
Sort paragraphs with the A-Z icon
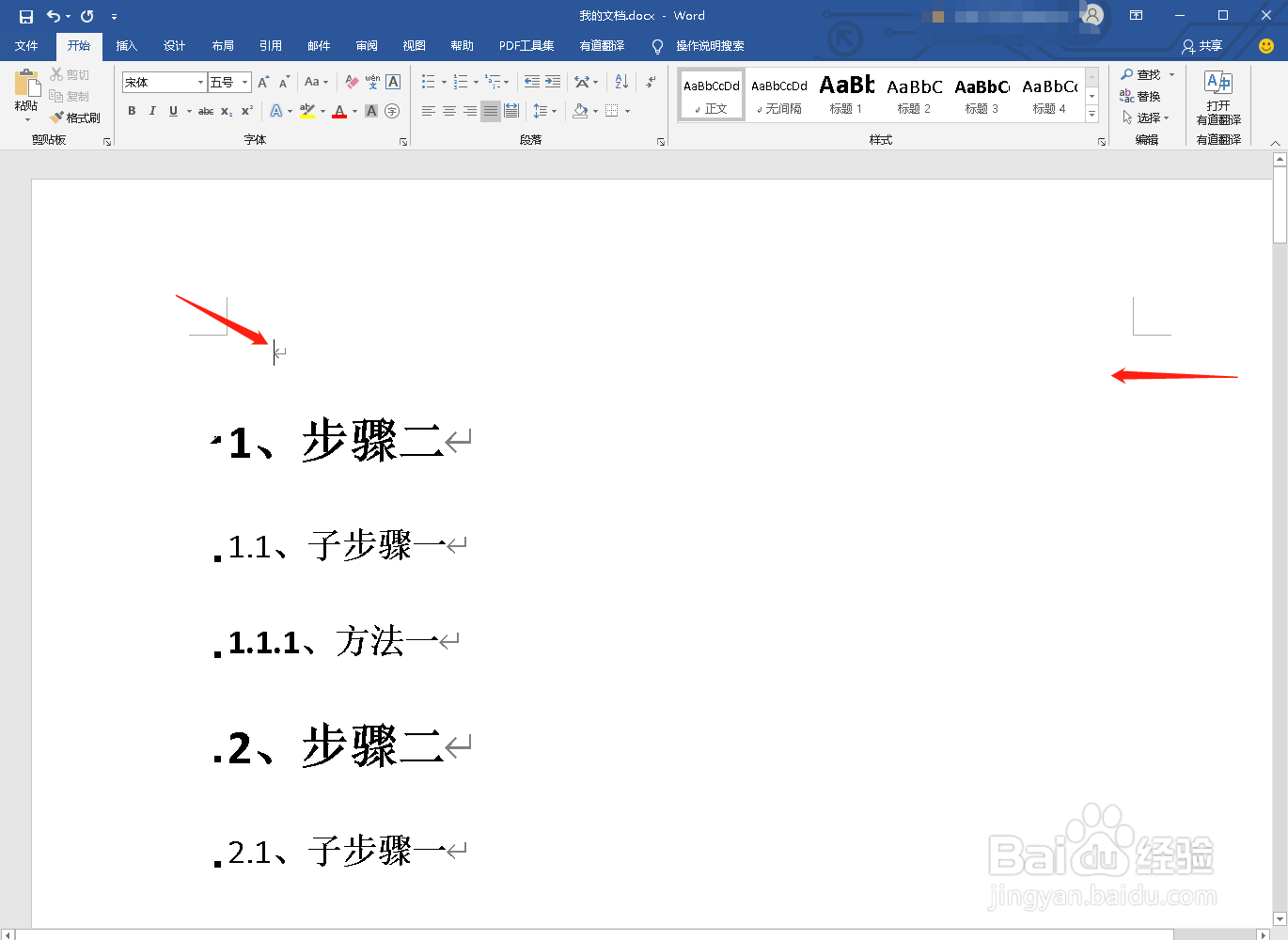click(x=621, y=82)
